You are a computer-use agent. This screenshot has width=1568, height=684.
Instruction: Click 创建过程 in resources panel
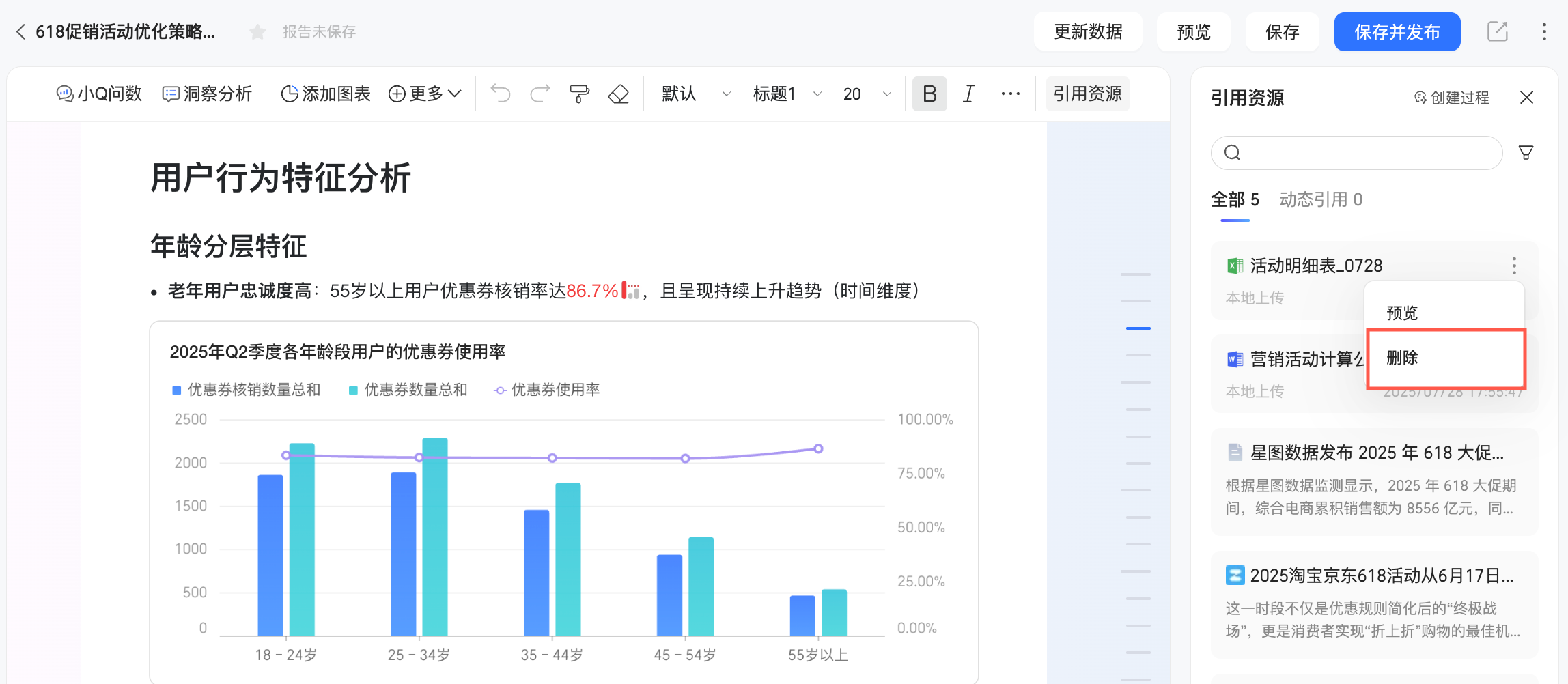1451,98
